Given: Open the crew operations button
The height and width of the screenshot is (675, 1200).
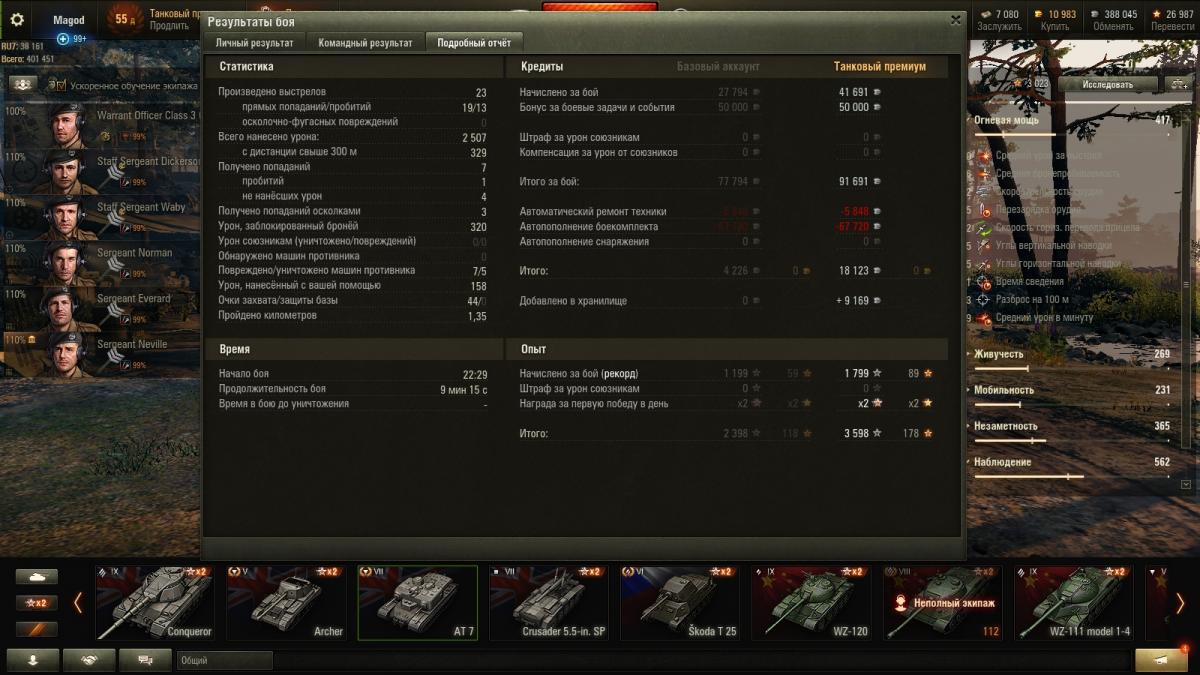Looking at the screenshot, I should [x=23, y=84].
